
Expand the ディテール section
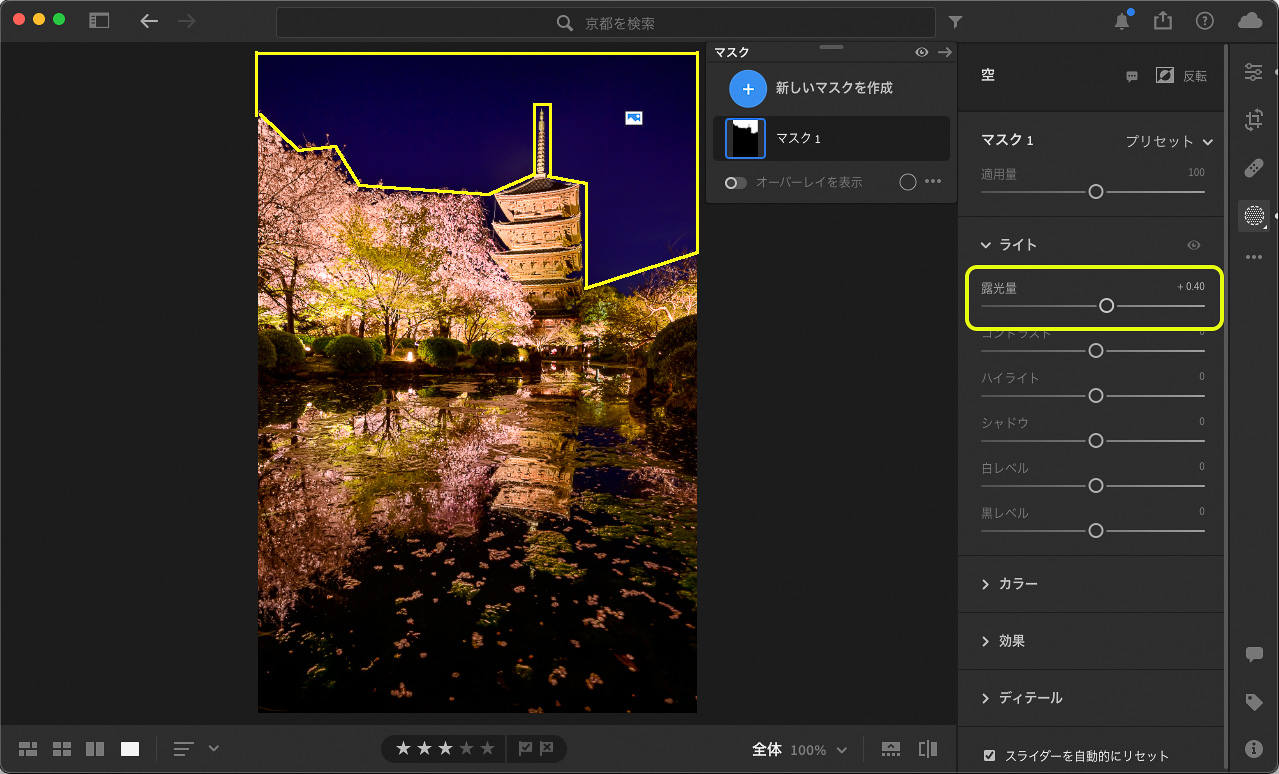[x=986, y=698]
